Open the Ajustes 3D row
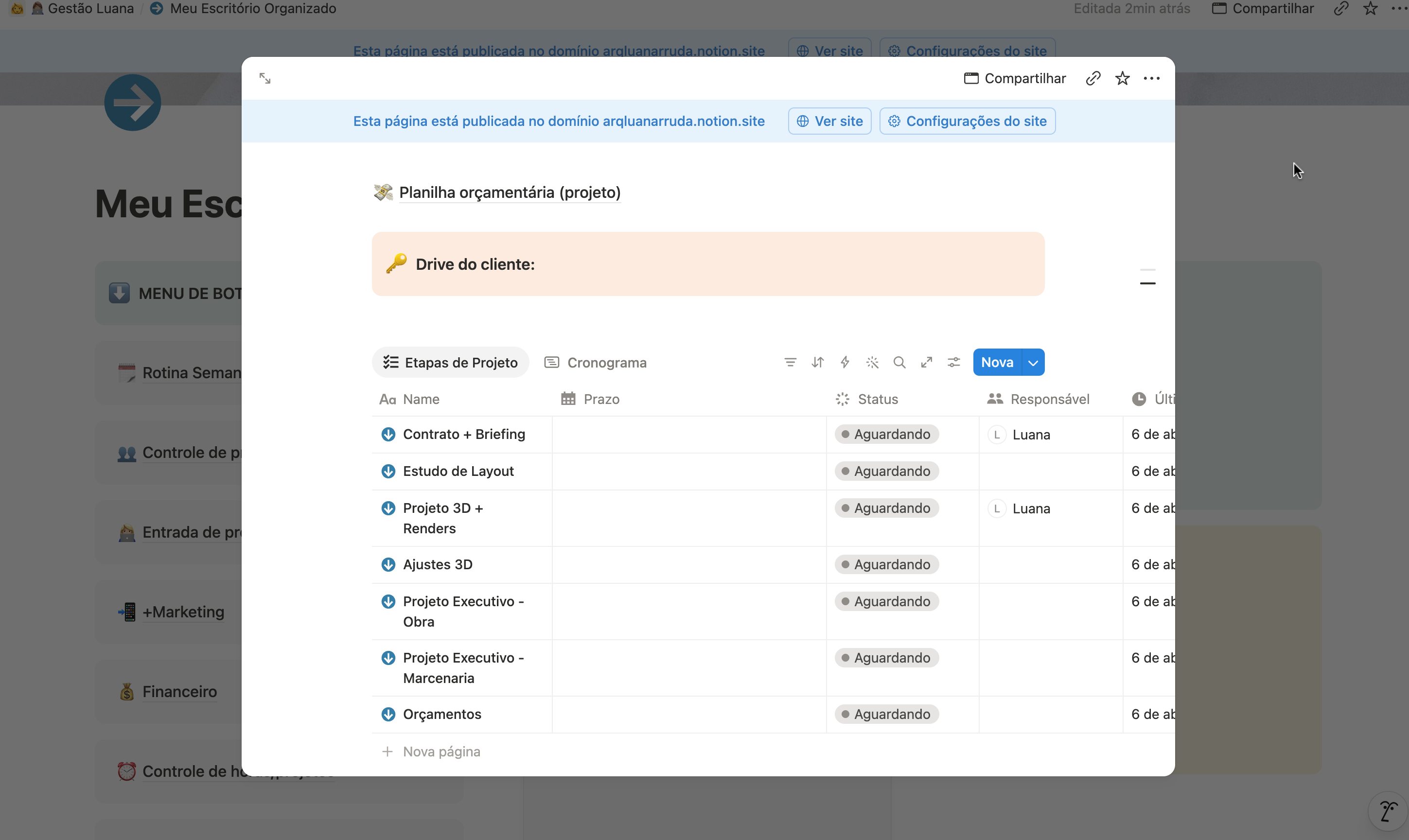 (x=438, y=564)
